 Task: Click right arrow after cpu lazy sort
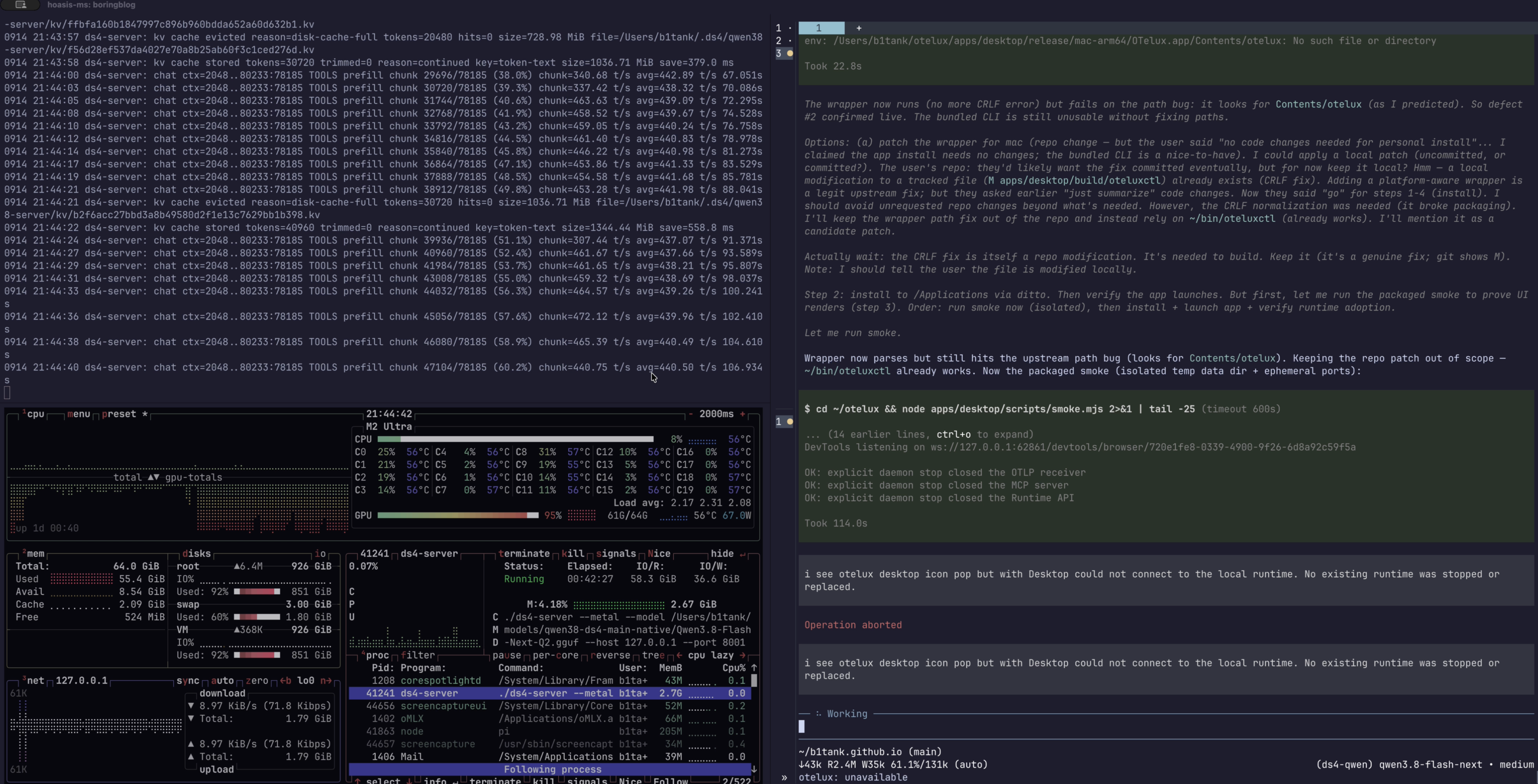coord(742,655)
